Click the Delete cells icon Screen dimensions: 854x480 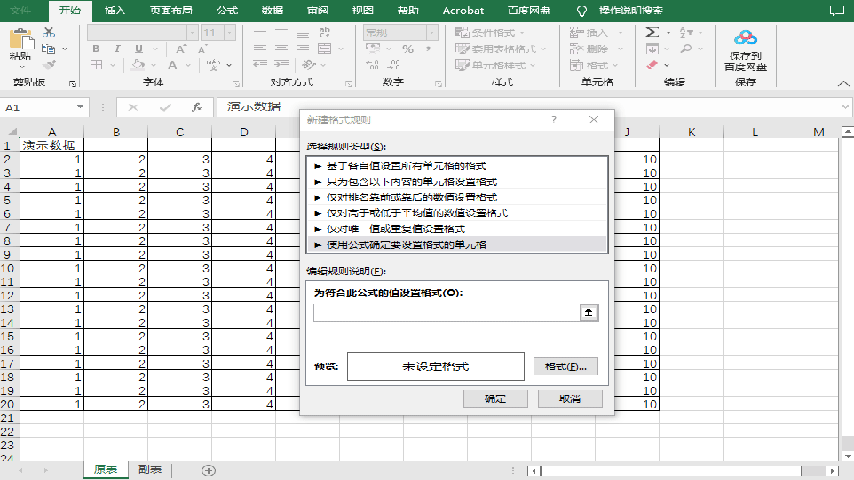(x=577, y=48)
